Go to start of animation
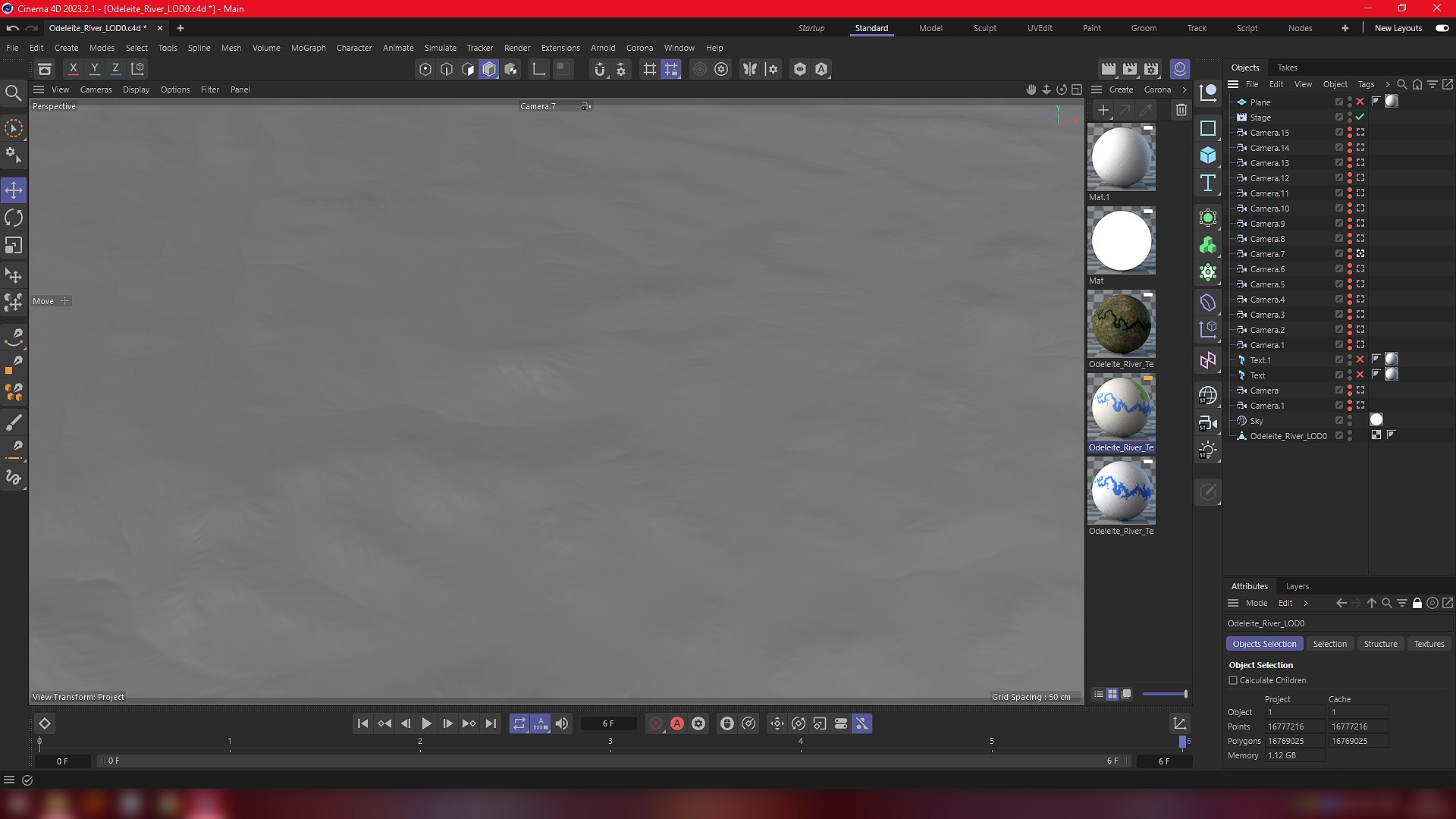1456x819 pixels. 362,723
